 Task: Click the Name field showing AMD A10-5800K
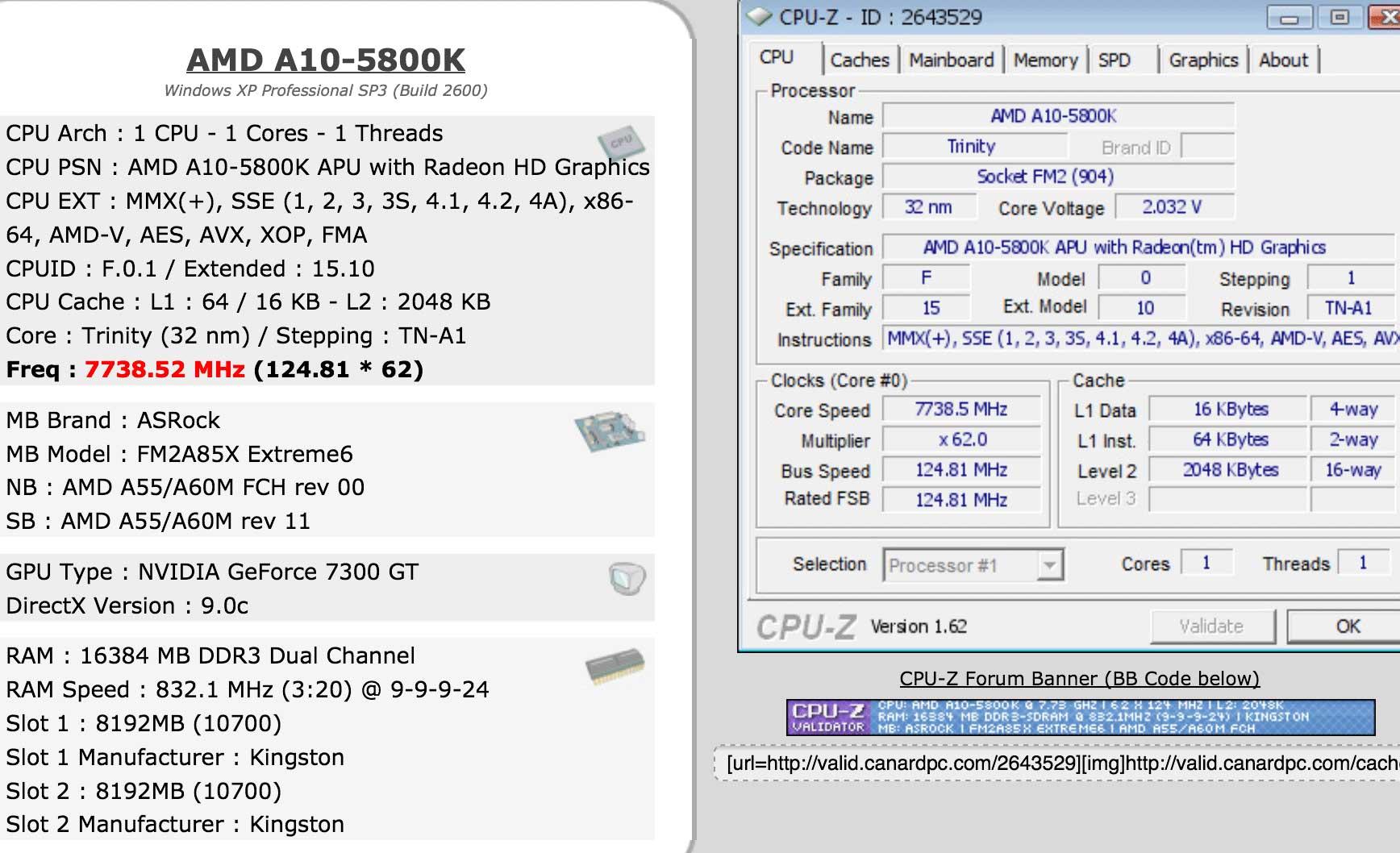[x=1058, y=116]
